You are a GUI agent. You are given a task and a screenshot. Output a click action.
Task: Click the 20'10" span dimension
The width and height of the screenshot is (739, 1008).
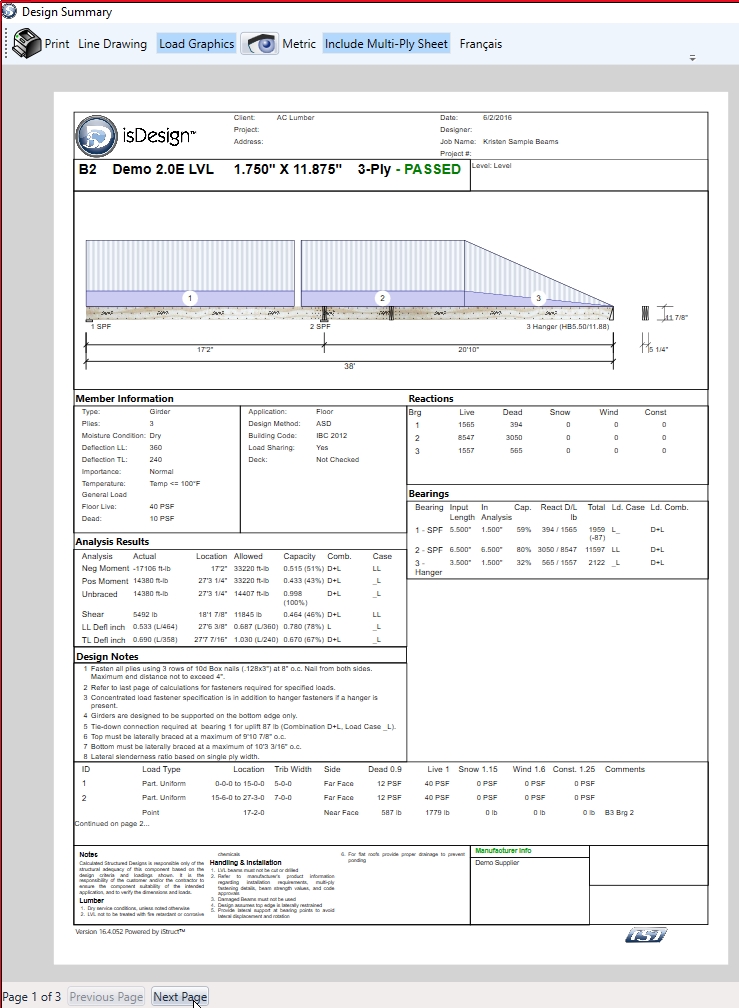468,350
